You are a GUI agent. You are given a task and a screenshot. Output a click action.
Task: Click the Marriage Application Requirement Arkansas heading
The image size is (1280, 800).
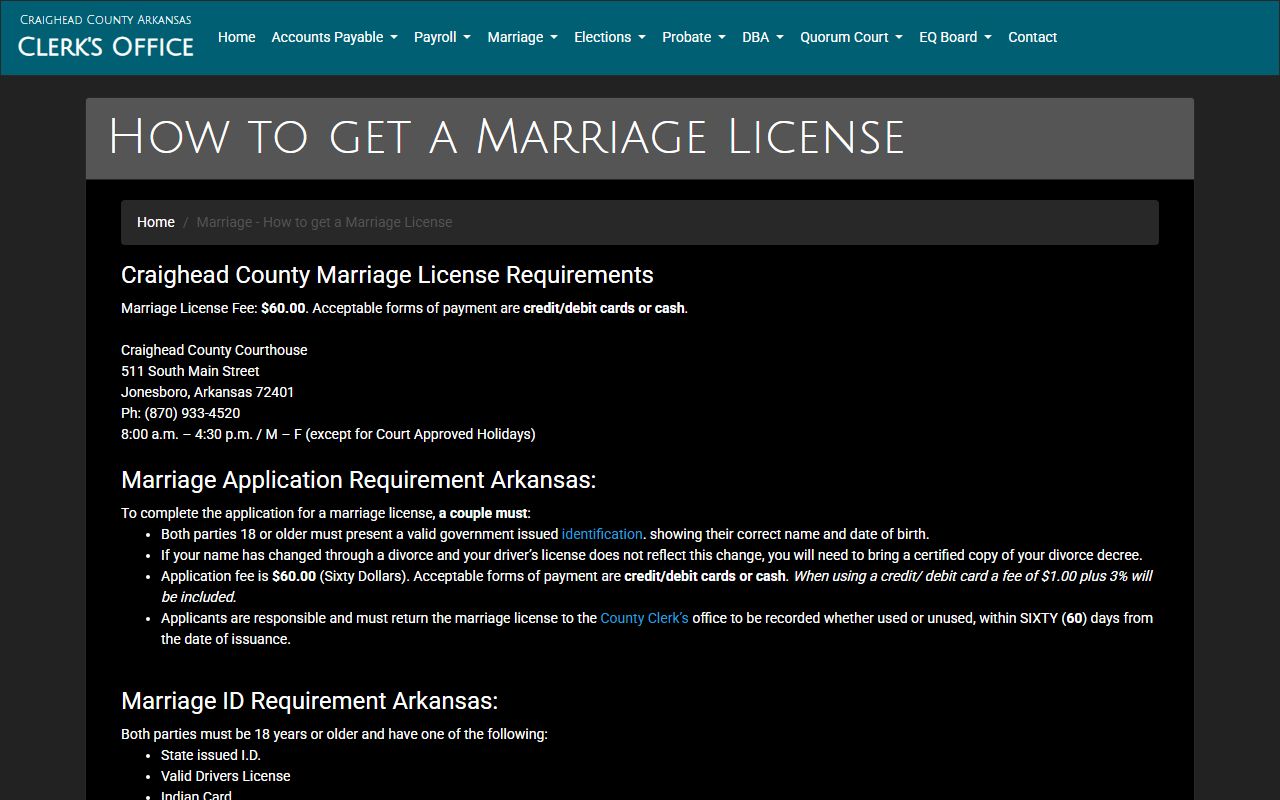click(x=358, y=480)
